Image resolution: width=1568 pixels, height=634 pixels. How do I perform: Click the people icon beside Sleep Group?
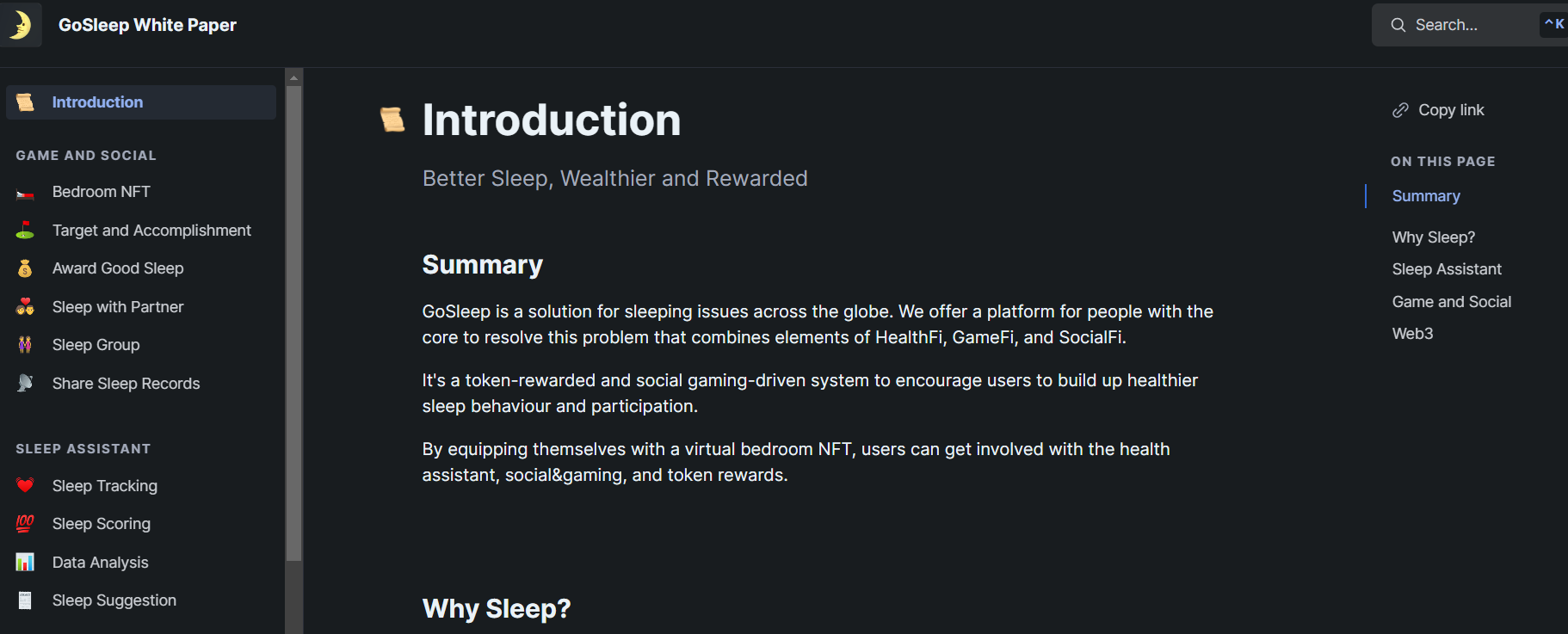tap(25, 345)
